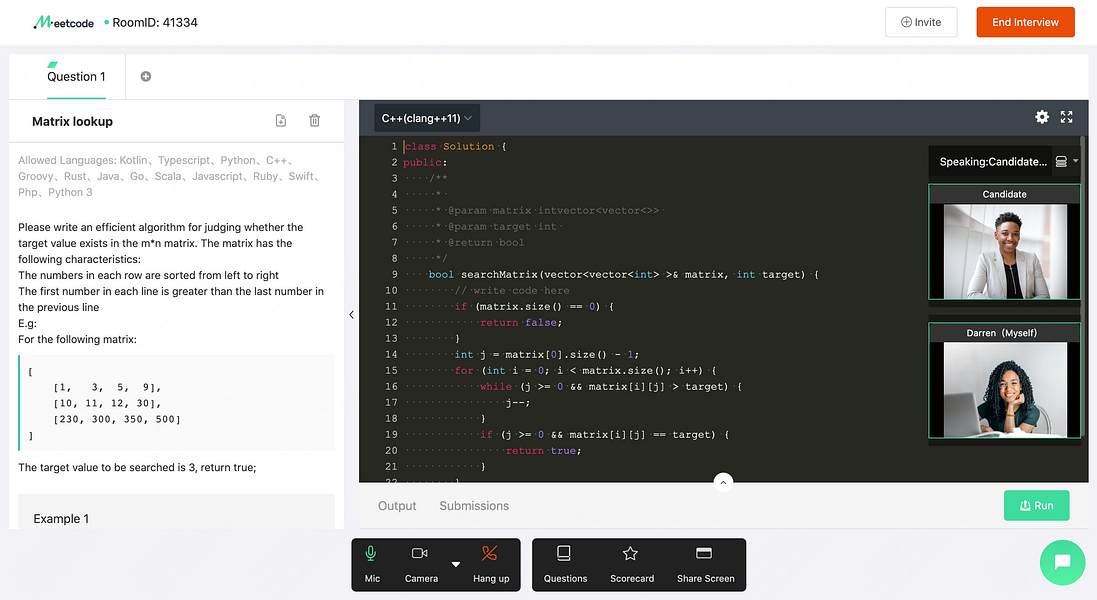Image resolution: width=1097 pixels, height=600 pixels.
Task: Open the small arrow beside video layout icon
Action: pyautogui.click(x=1075, y=162)
